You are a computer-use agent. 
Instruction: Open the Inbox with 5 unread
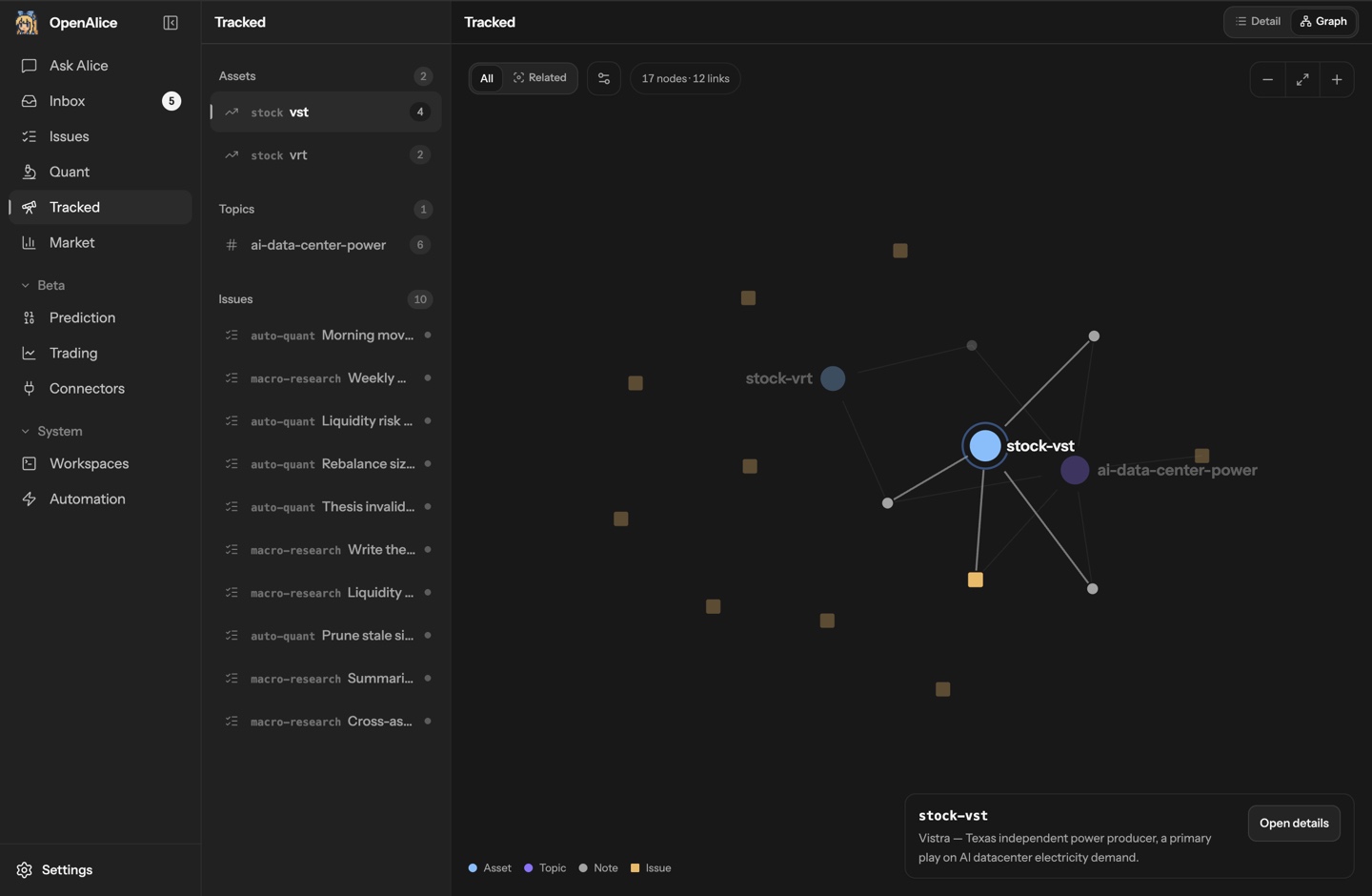click(x=100, y=101)
